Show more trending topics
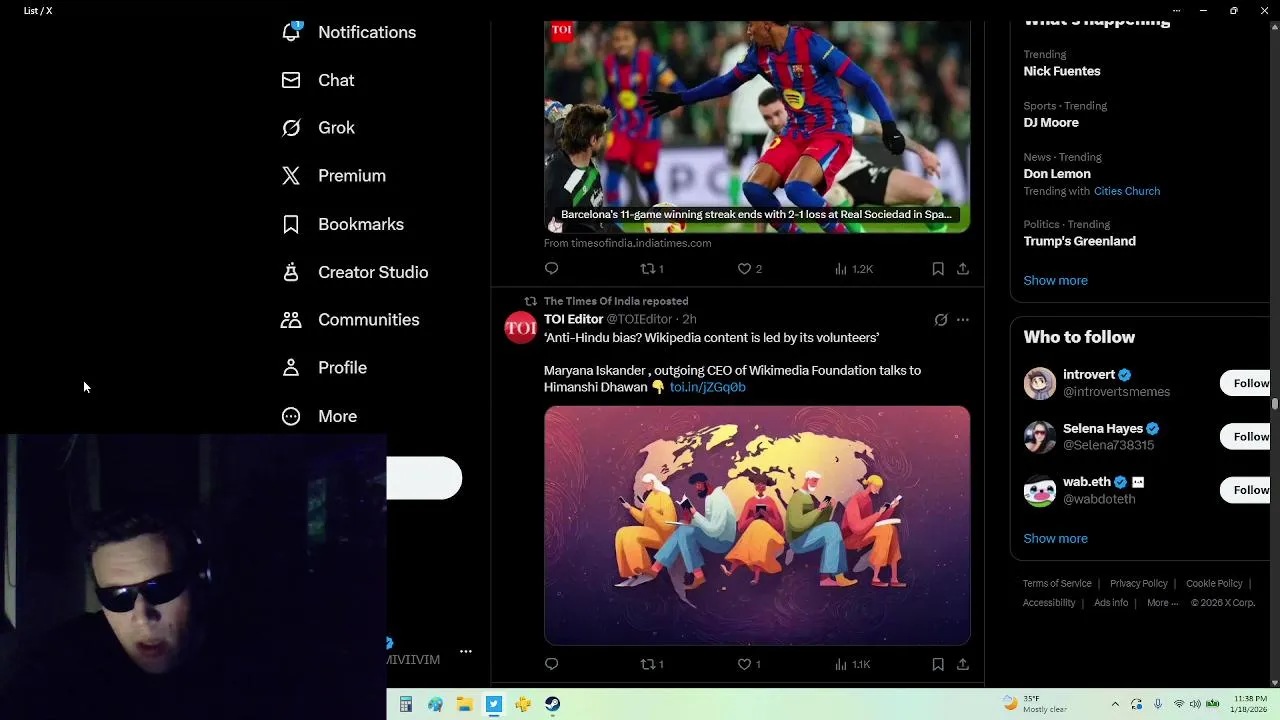 click(x=1055, y=280)
